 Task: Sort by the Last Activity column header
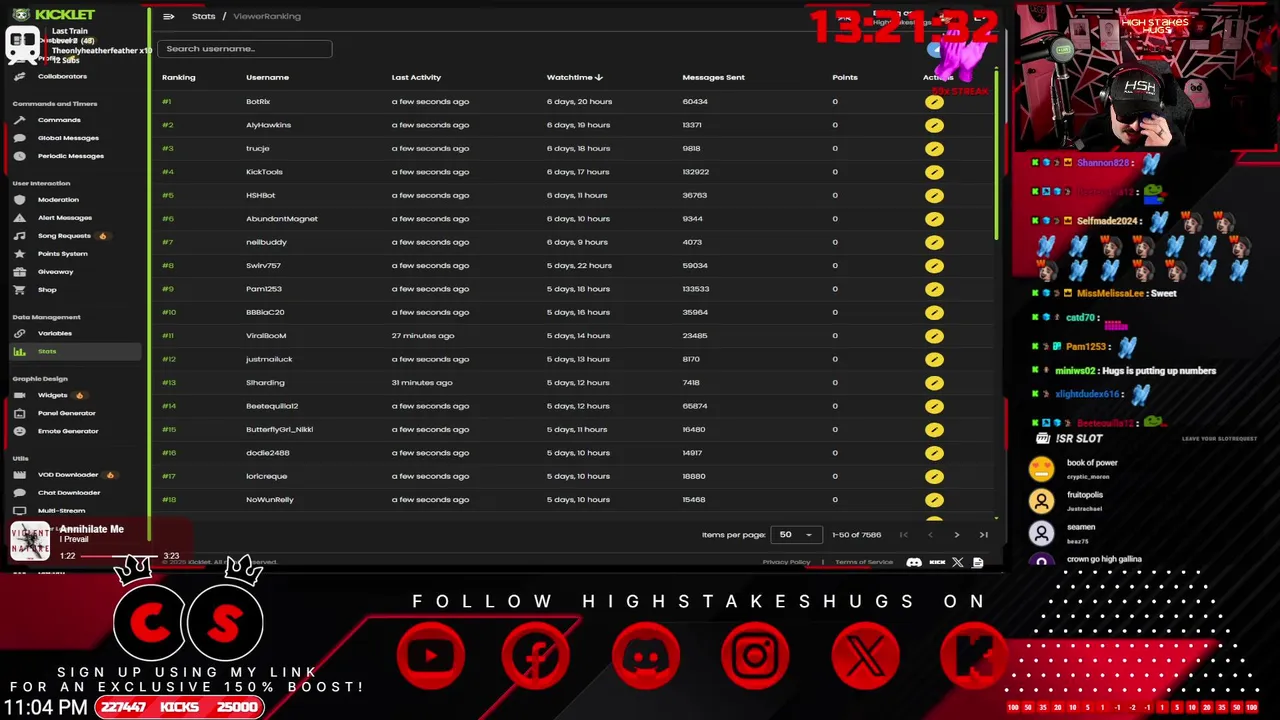416,77
